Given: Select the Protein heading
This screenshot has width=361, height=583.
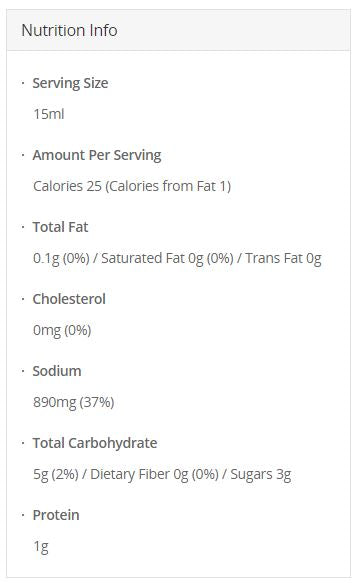Looking at the screenshot, I should [56, 515].
